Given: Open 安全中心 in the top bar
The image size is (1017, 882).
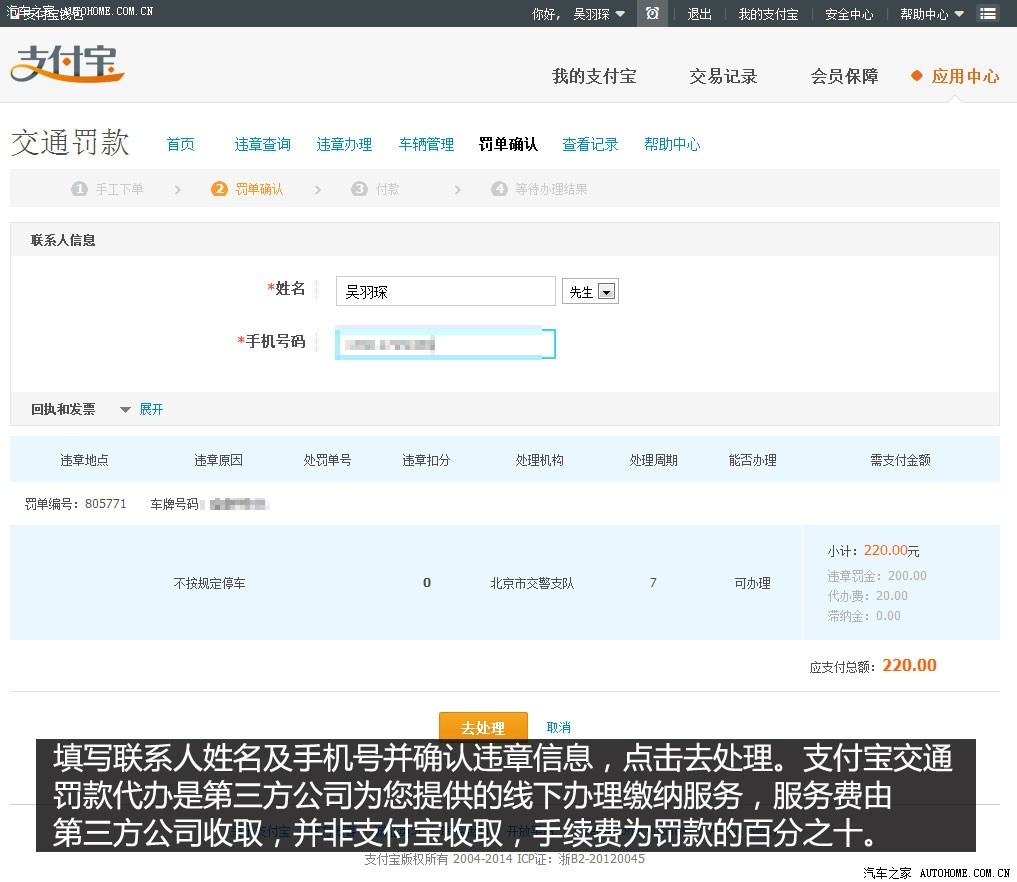Looking at the screenshot, I should tap(848, 14).
